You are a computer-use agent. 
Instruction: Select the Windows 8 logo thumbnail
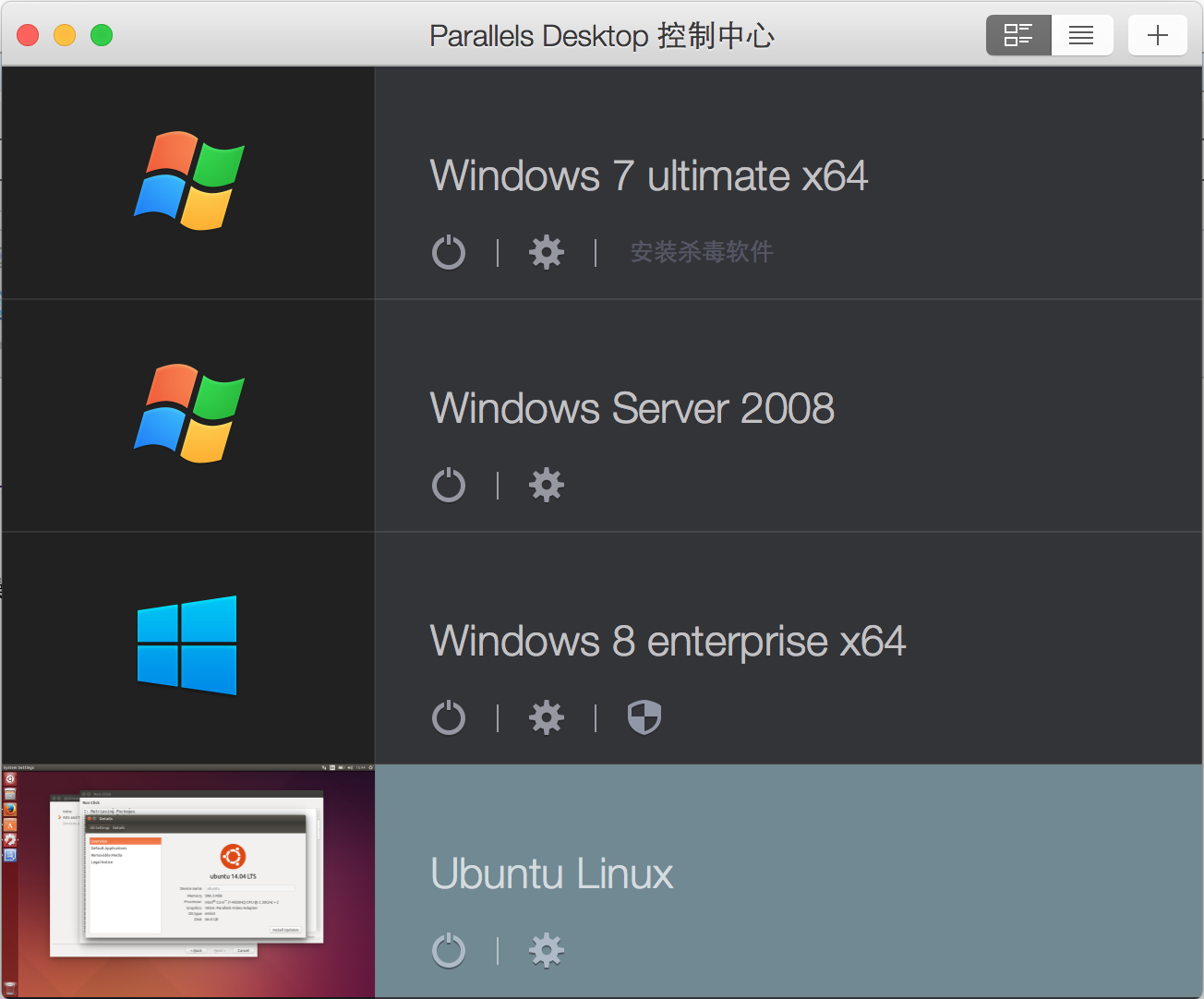tap(187, 645)
